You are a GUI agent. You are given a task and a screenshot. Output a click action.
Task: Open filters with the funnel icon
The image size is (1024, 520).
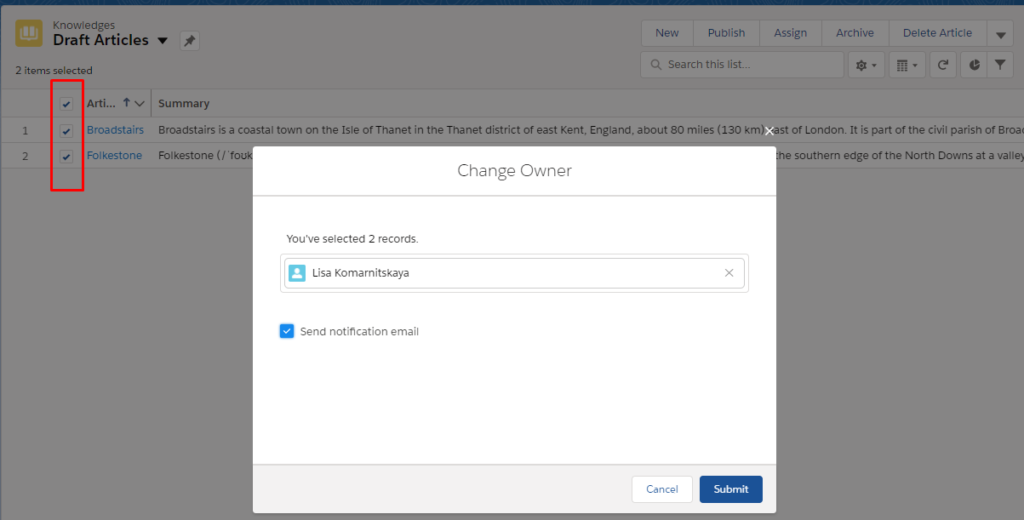(x=1000, y=65)
